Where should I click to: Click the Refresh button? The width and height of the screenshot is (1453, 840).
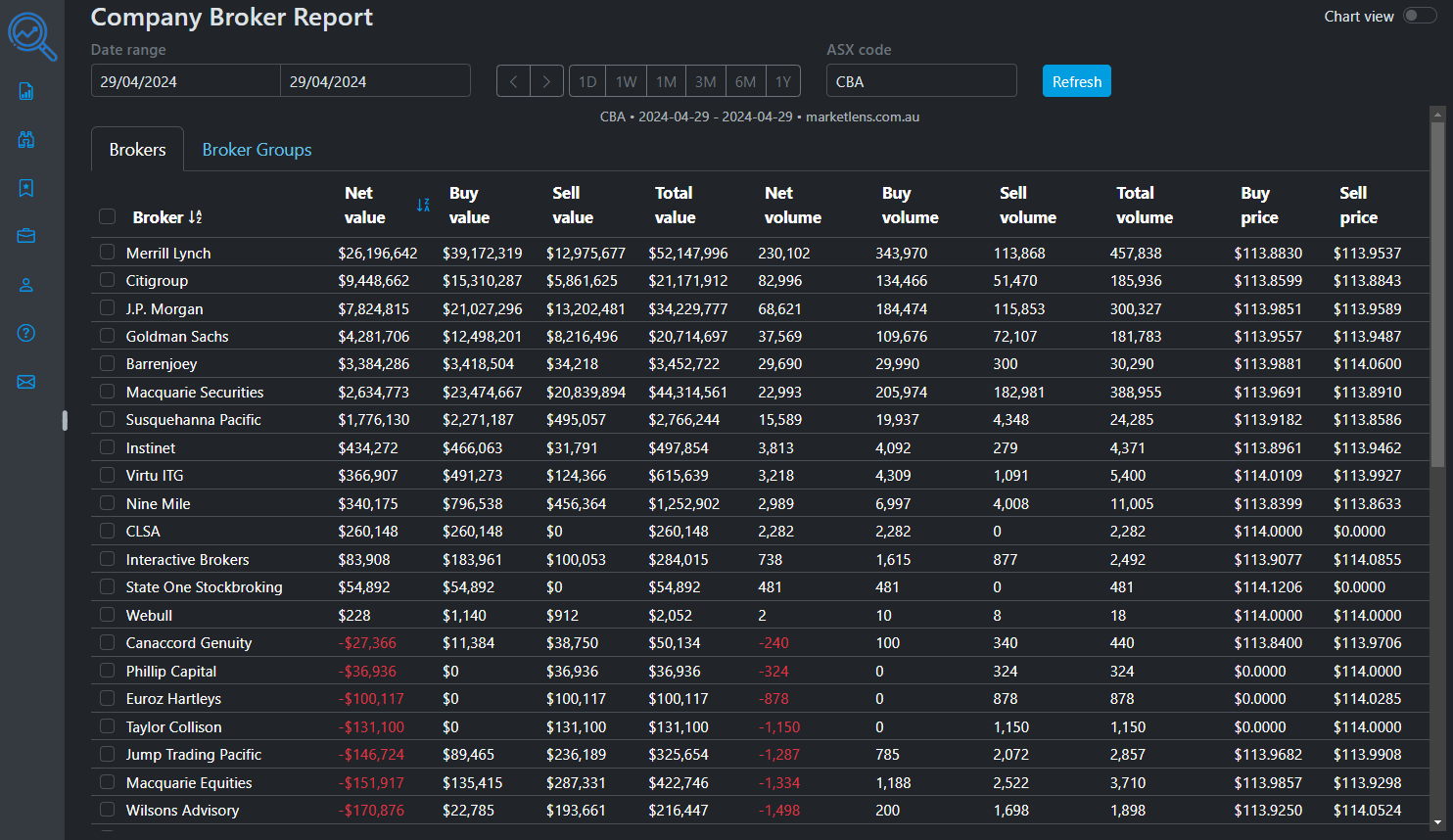(x=1077, y=81)
